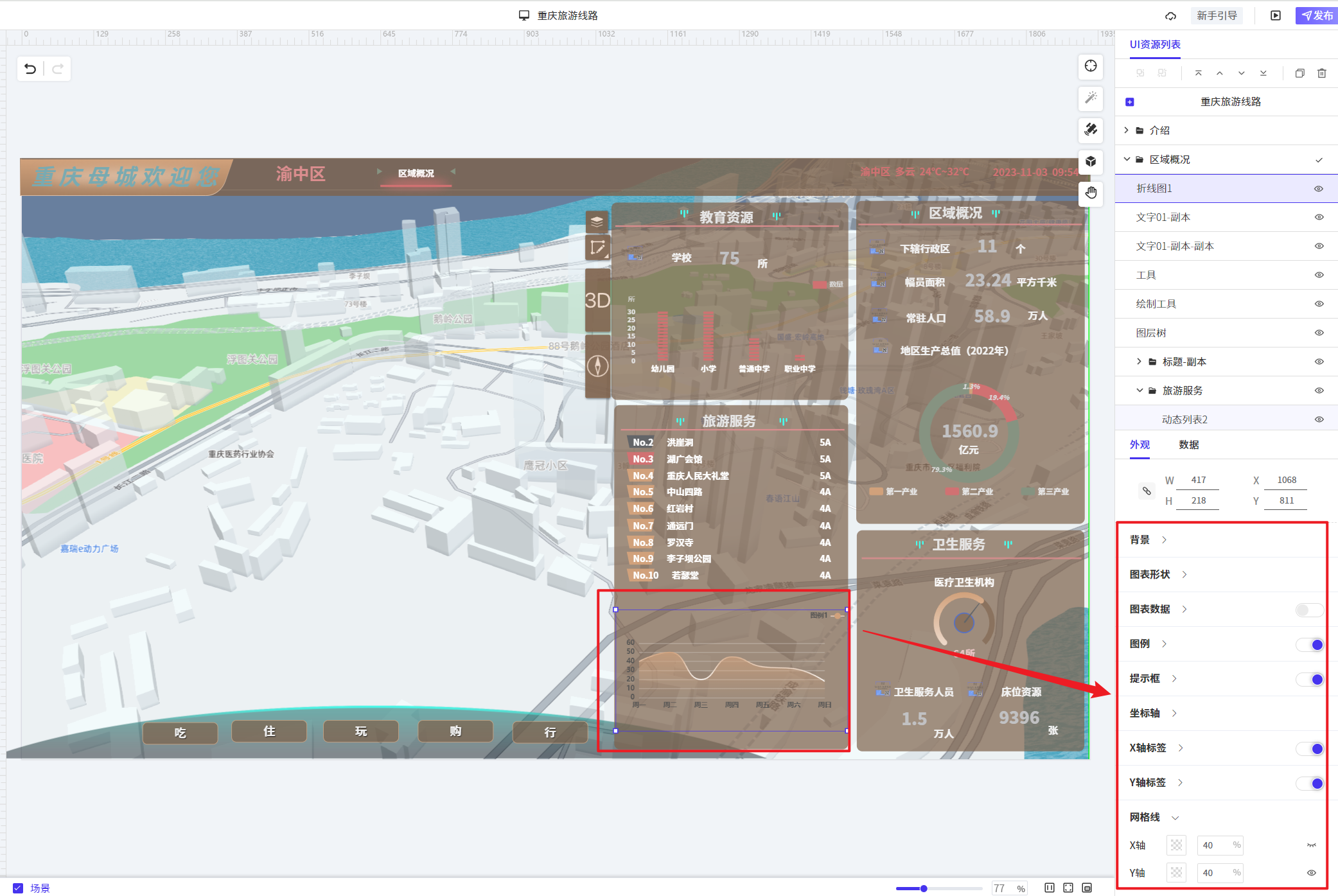Select the 绘制工具 layer

[x=1226, y=304]
